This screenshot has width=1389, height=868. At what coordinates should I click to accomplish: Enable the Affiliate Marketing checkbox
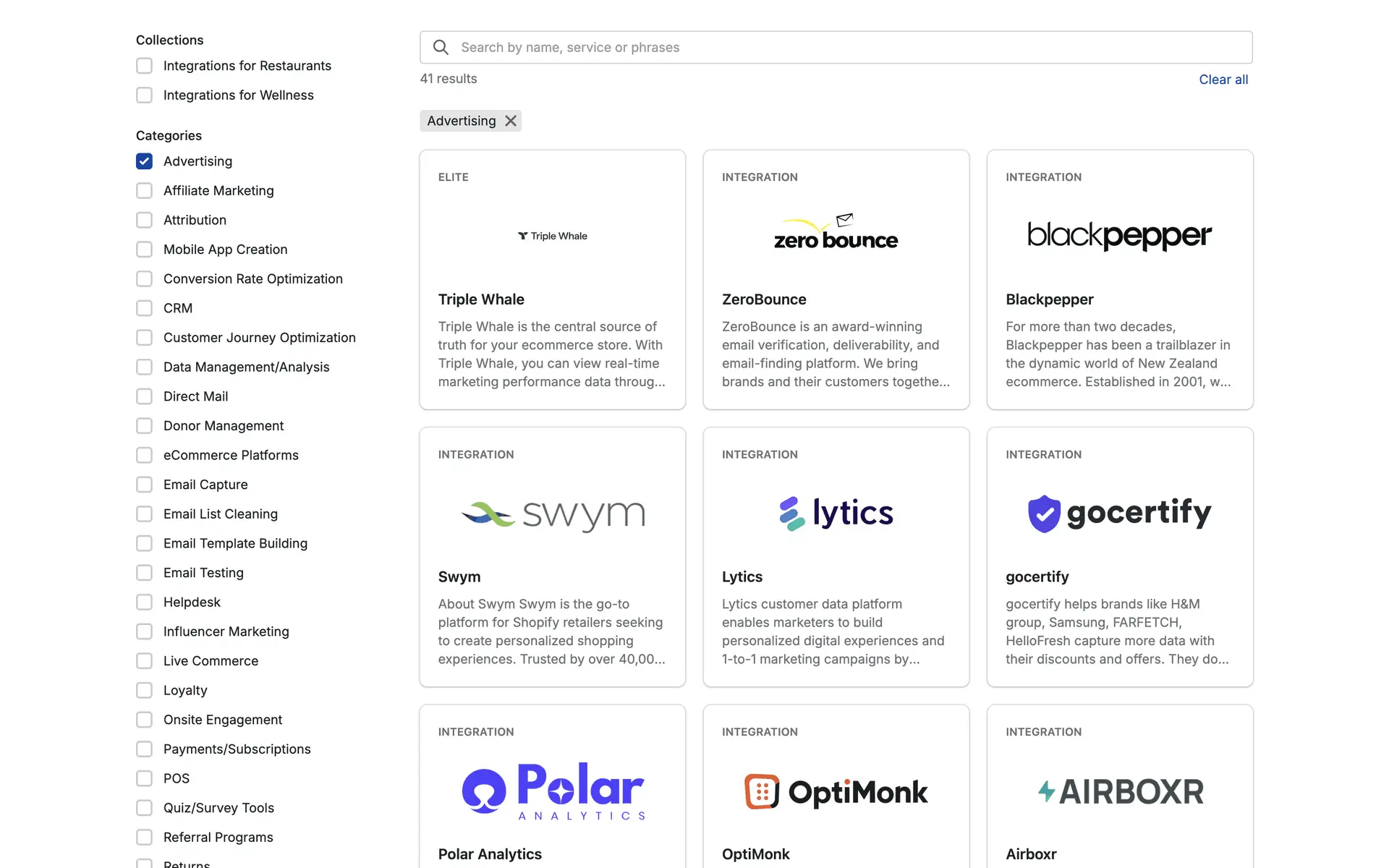coord(145,191)
